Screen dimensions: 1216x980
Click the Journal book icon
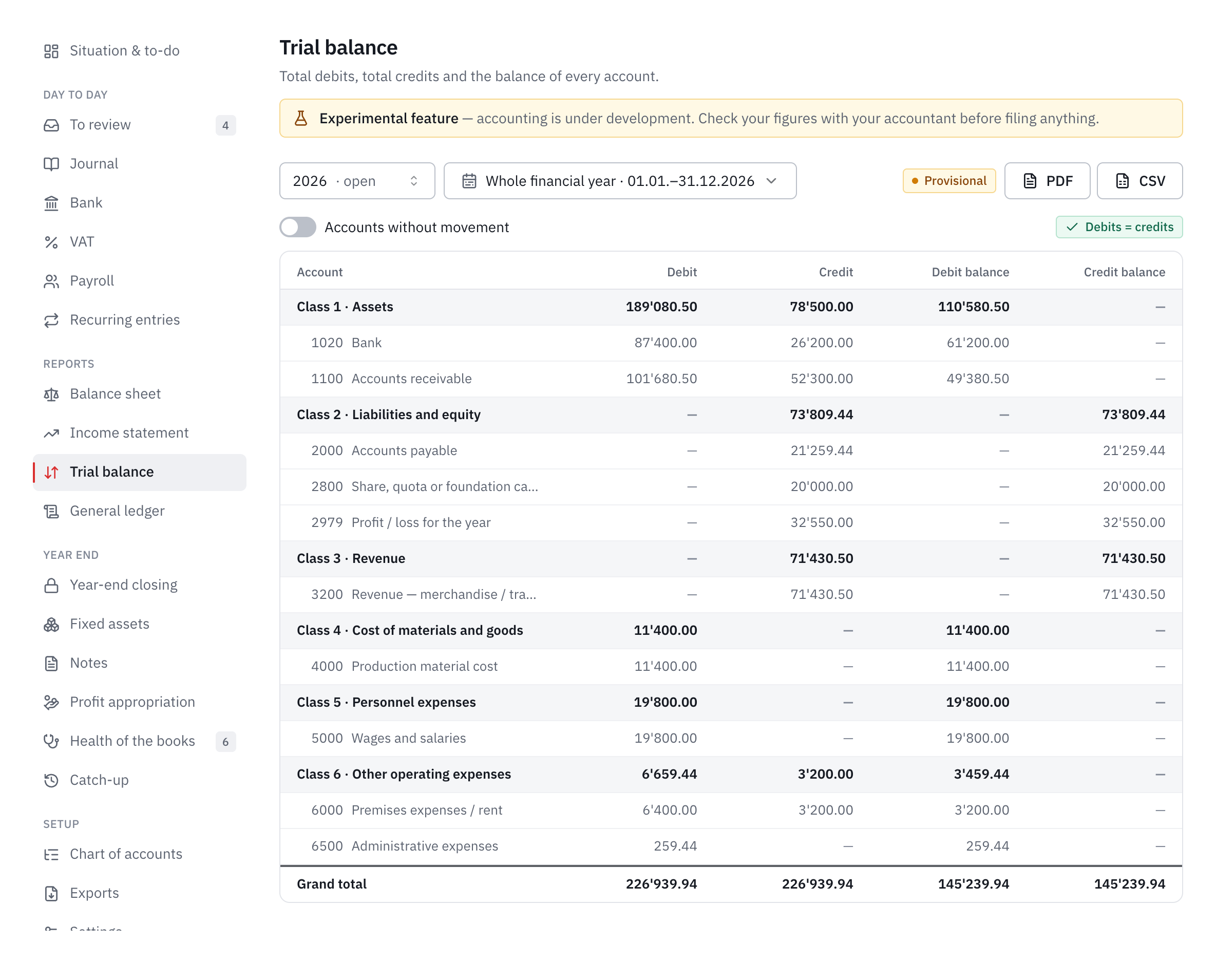51,164
